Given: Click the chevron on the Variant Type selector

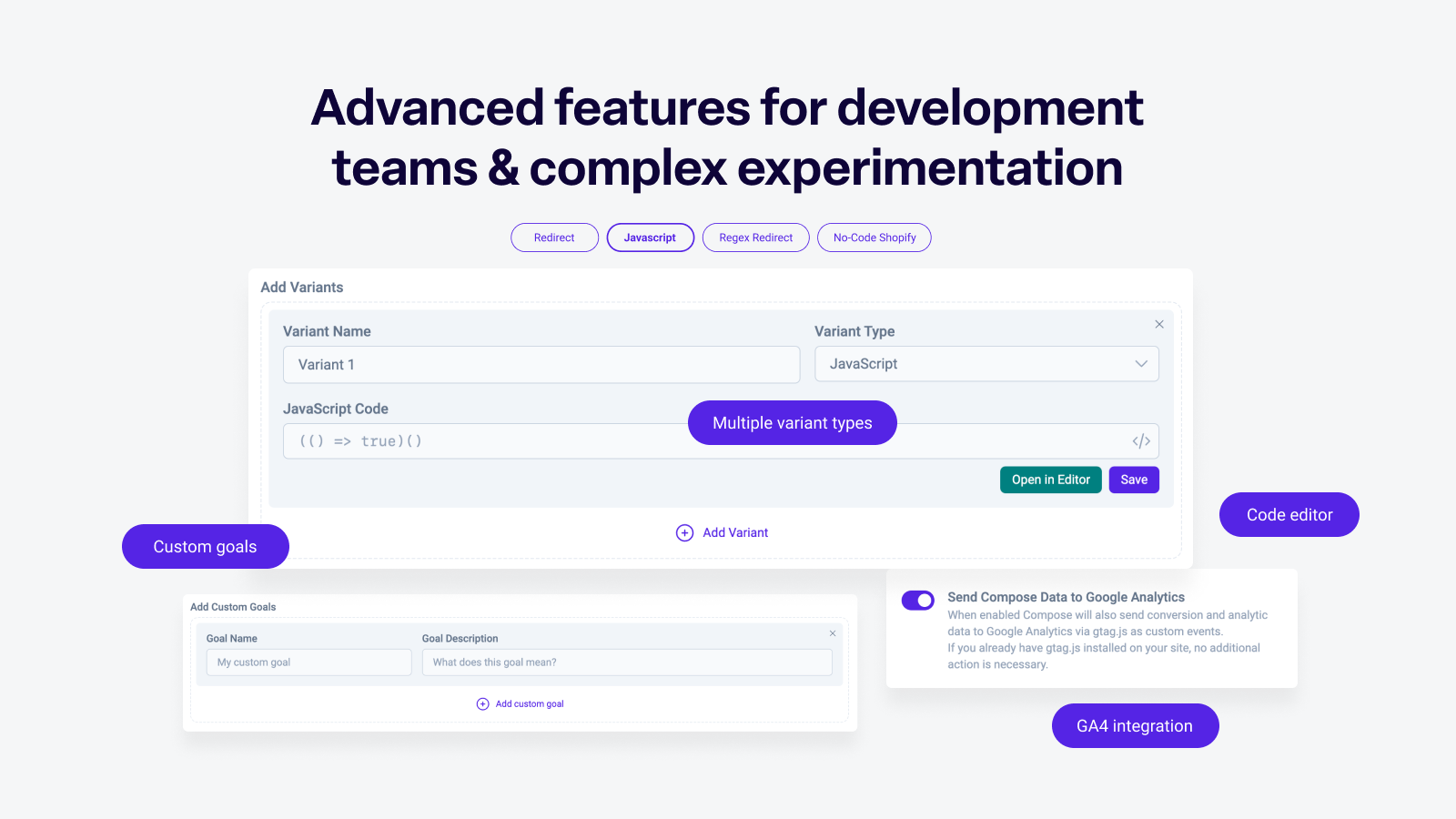Looking at the screenshot, I should pyautogui.click(x=1140, y=364).
